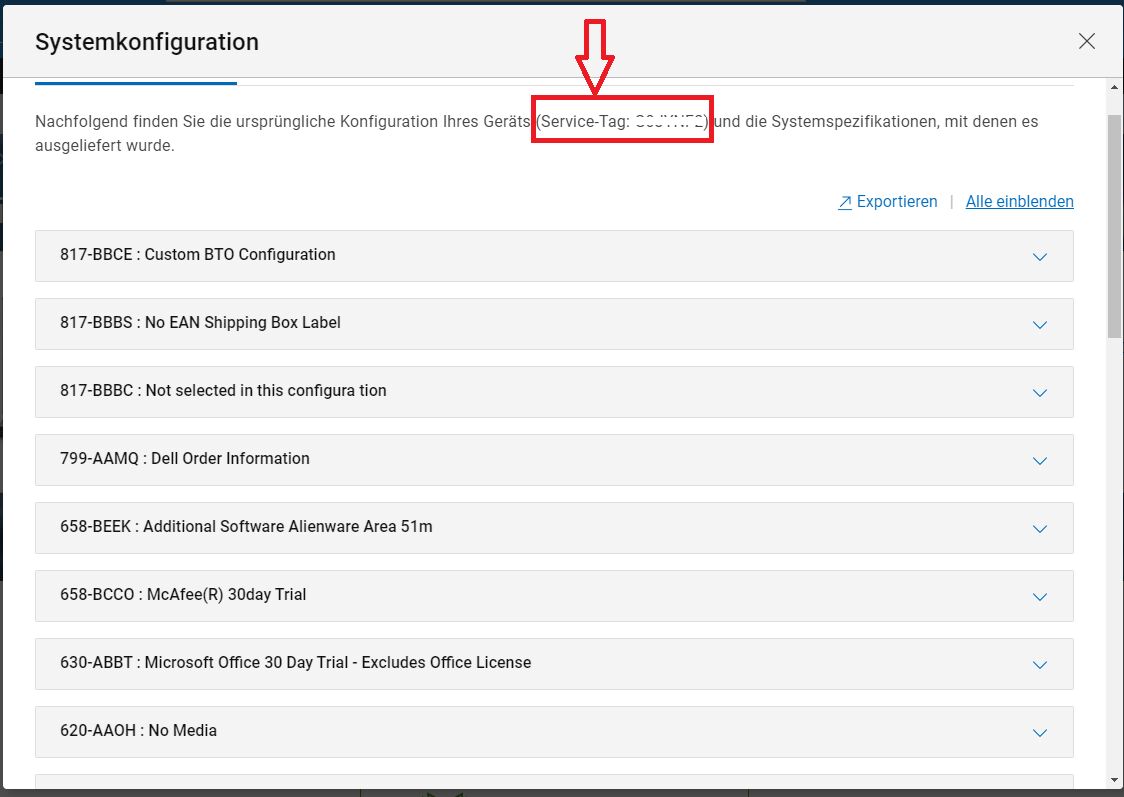The image size is (1124, 797).
Task: Expand 658-BCCO McAfee 30day Trial chevron
Action: [x=1039, y=597]
